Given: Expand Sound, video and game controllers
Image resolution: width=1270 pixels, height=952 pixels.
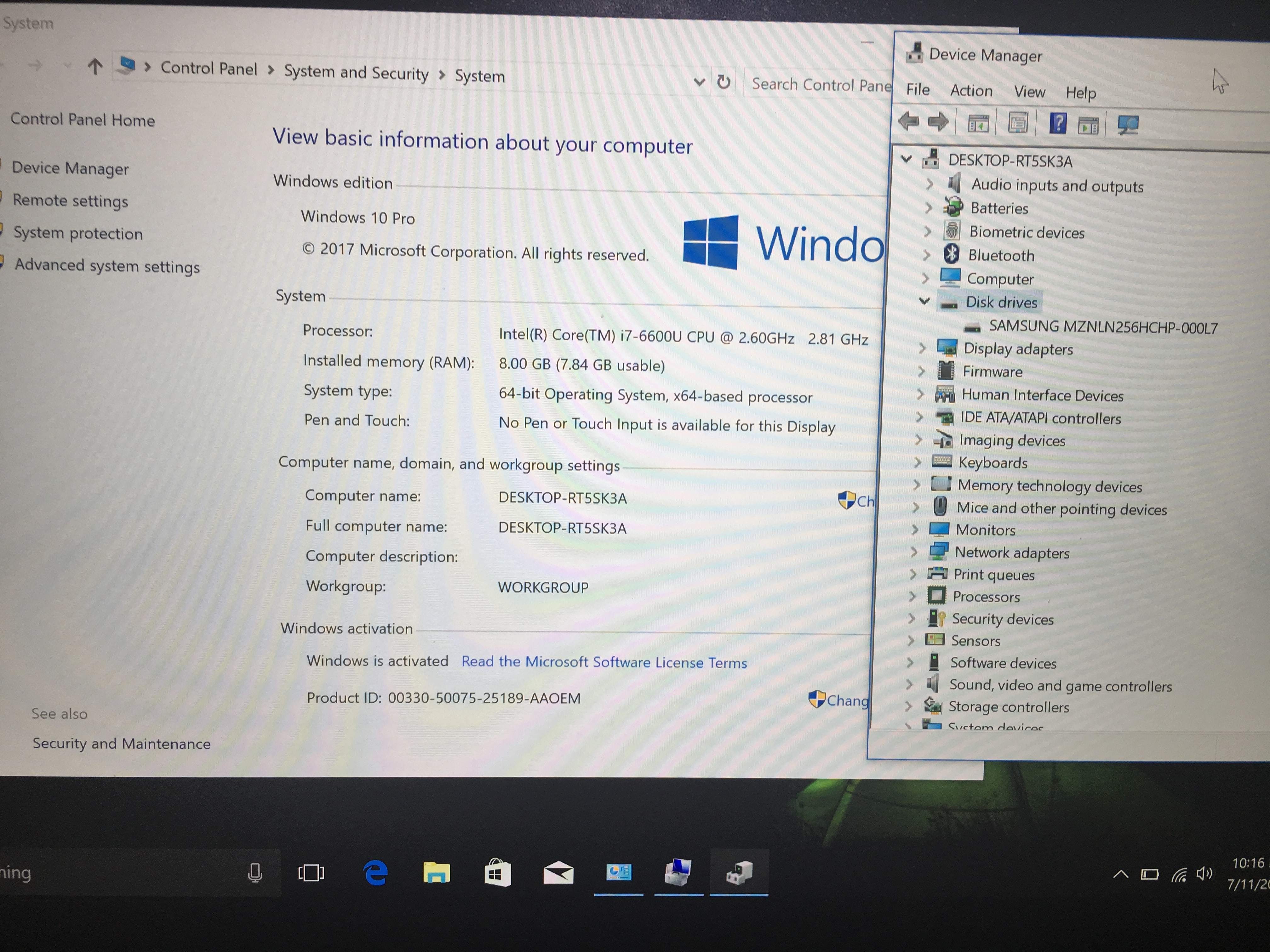Looking at the screenshot, I should (x=909, y=684).
